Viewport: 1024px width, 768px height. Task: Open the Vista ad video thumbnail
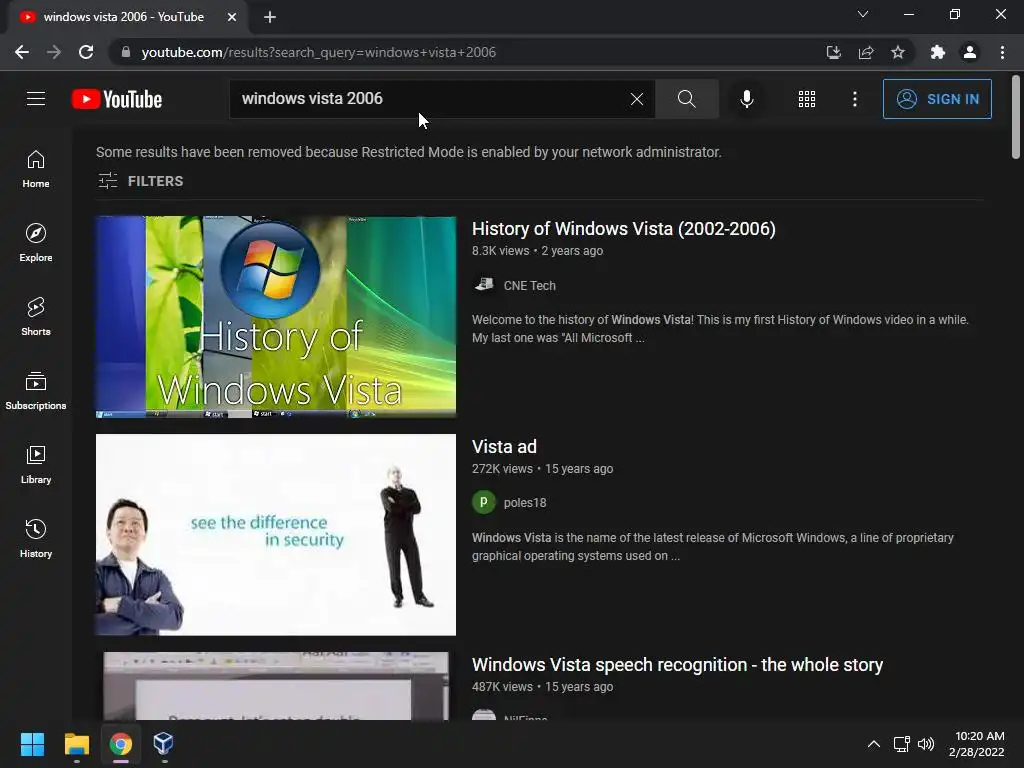276,535
